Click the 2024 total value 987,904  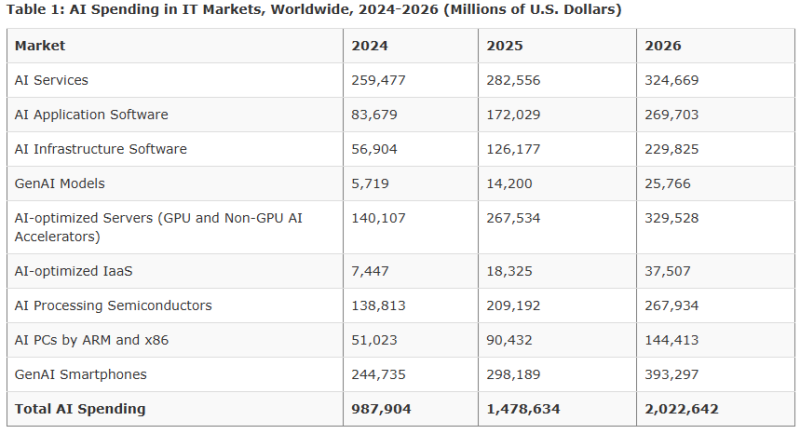click(381, 409)
